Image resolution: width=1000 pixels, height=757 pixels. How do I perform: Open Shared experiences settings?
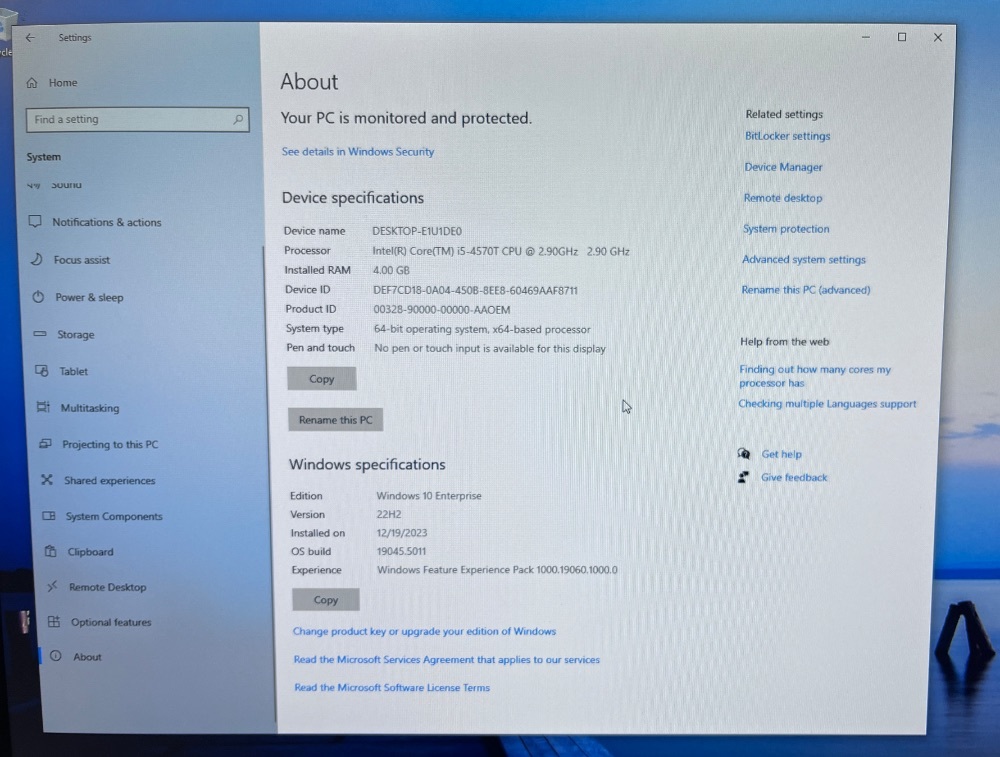point(110,481)
